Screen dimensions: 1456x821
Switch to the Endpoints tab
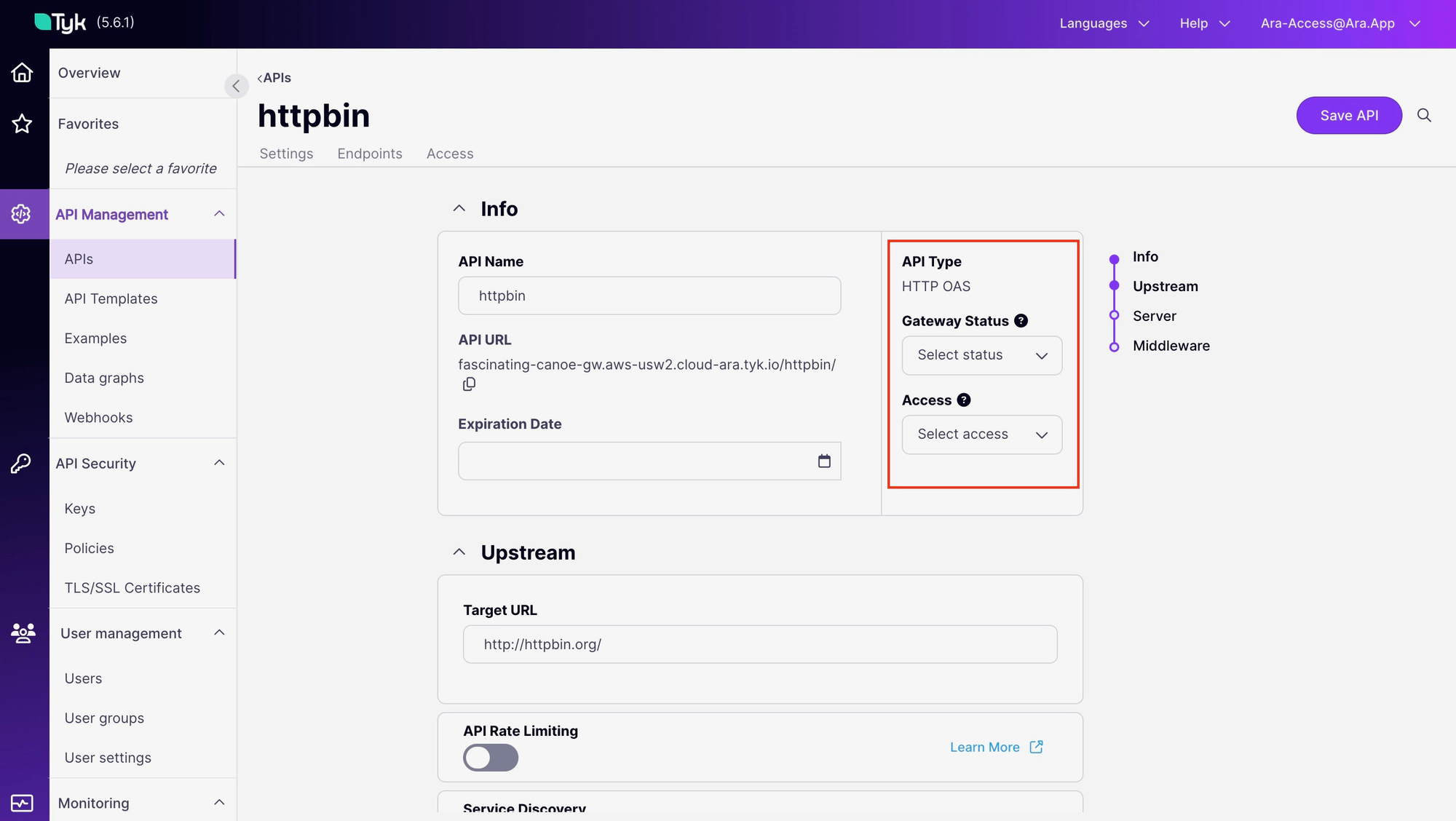click(370, 153)
